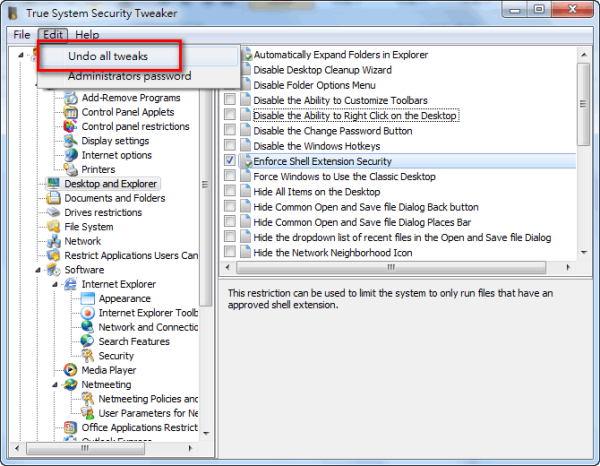Click the Network and Connection icon
The width and height of the screenshot is (600, 466).
coord(88,327)
